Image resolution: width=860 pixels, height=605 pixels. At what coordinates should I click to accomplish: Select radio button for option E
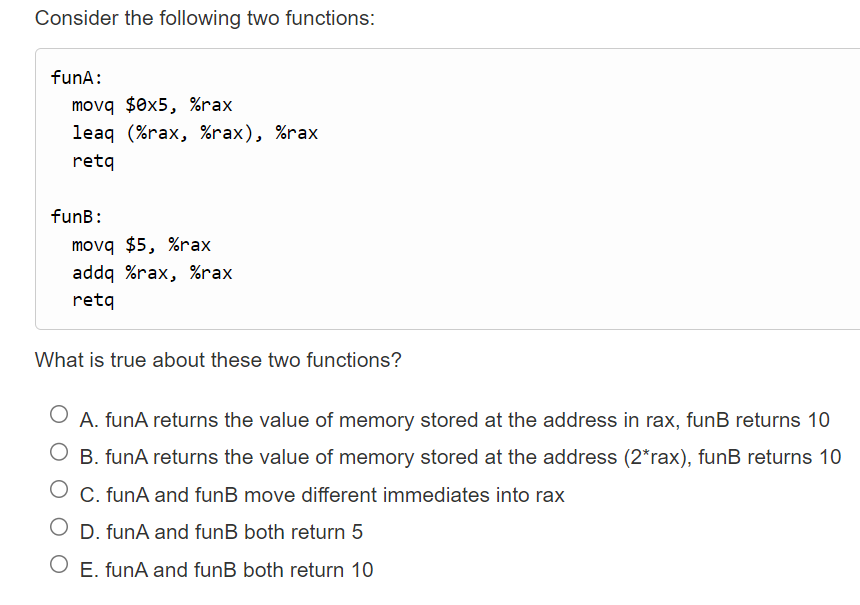coord(57,562)
